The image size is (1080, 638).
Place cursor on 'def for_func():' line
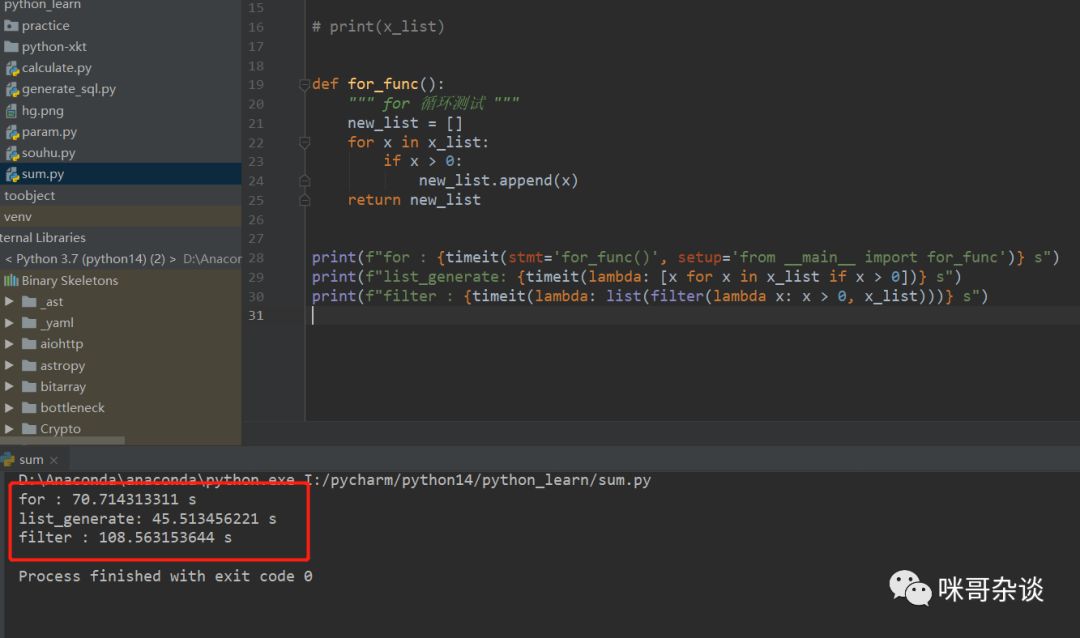coord(378,84)
